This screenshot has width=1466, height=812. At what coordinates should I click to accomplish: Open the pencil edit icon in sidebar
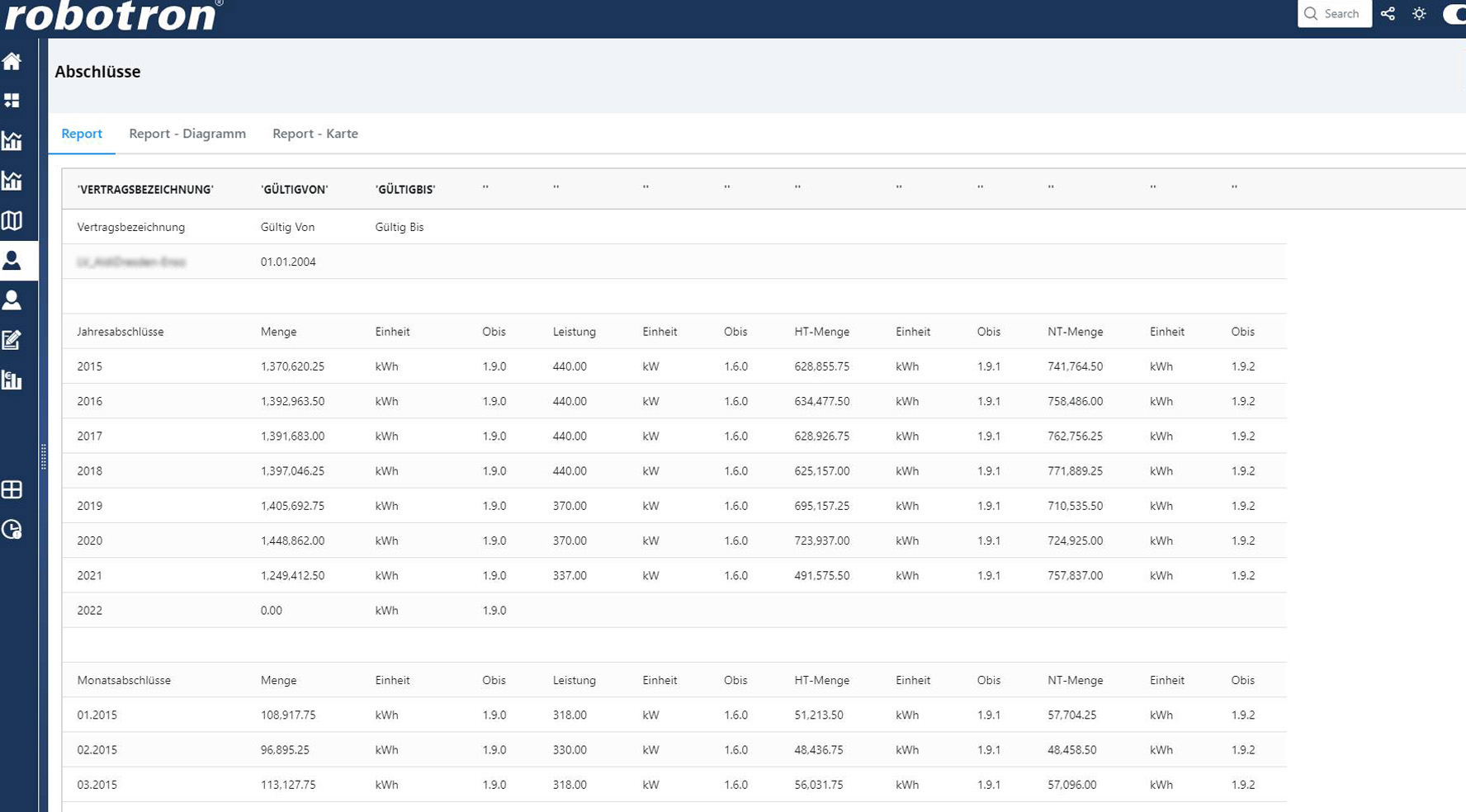click(x=12, y=340)
